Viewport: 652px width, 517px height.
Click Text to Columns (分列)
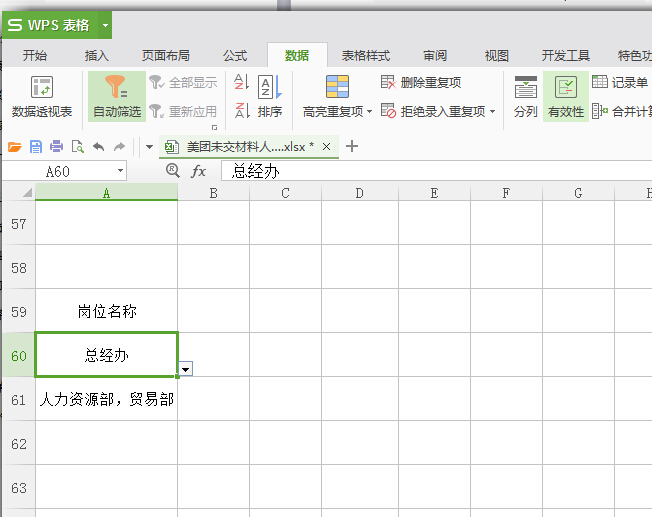coord(526,96)
